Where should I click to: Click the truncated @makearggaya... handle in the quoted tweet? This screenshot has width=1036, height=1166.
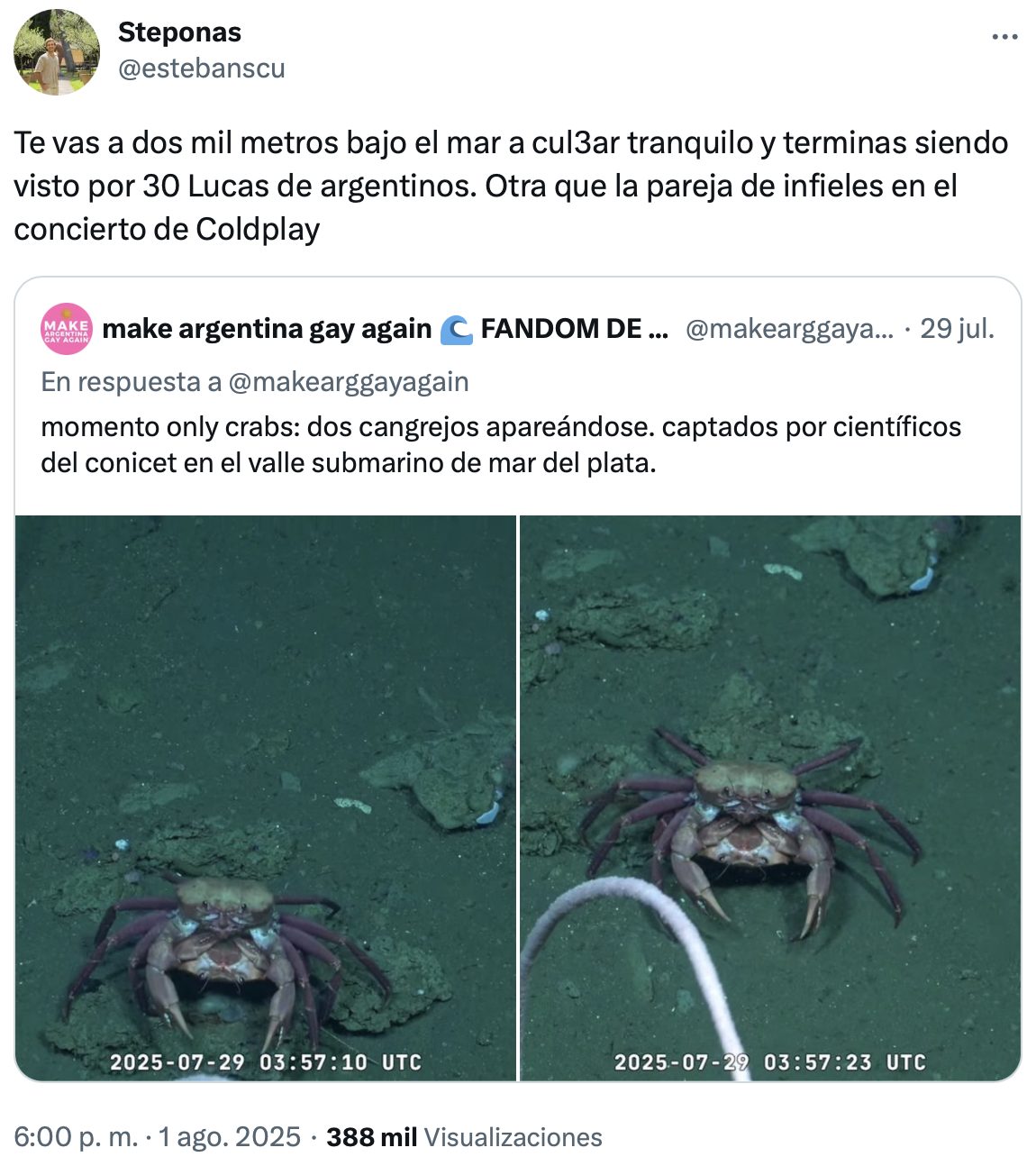point(789,329)
